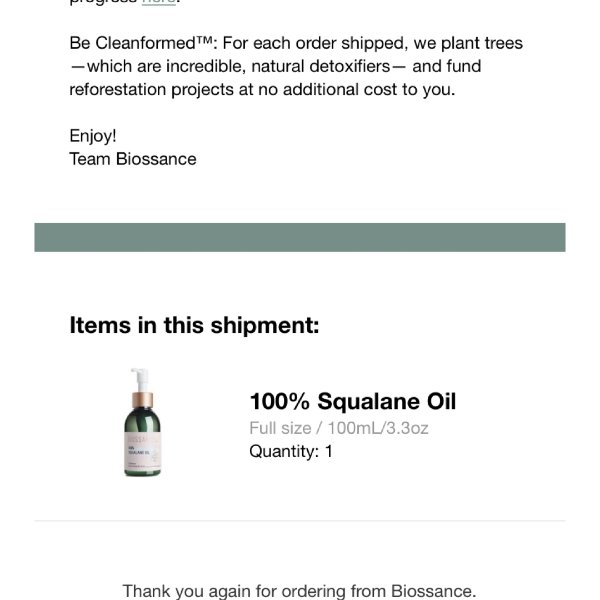Click "reforestation projects" in the paragraph
This screenshot has height=600, width=600.
152,90
